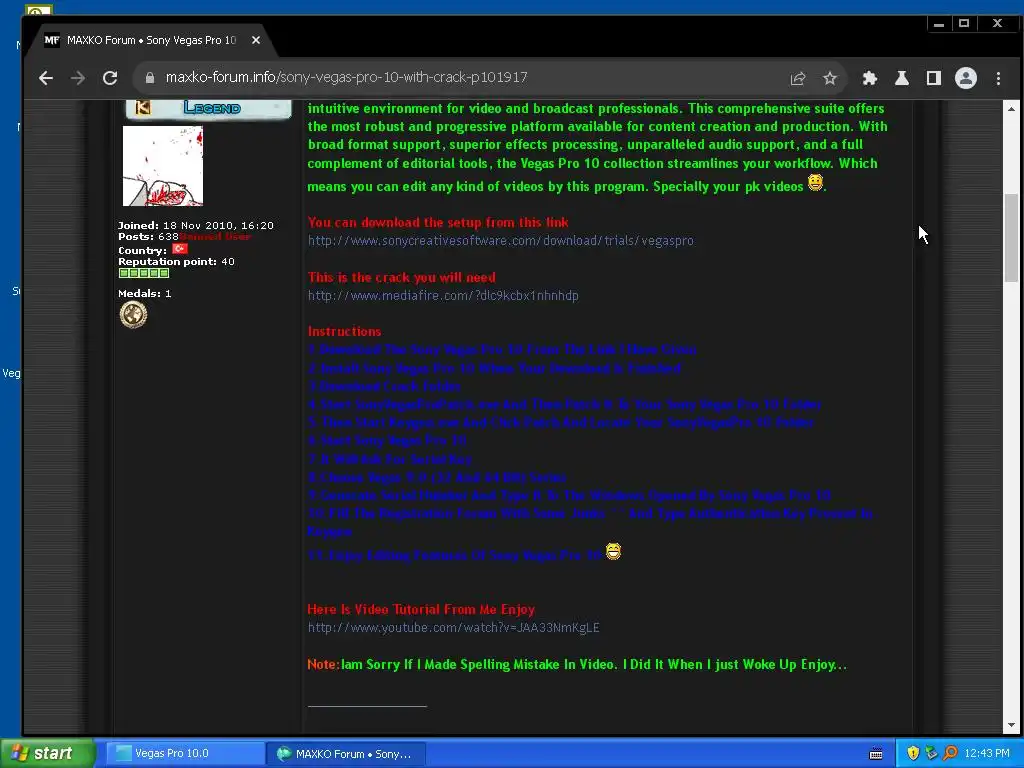The image size is (1024, 768).
Task: Click the keyboard tray icon
Action: coord(876,754)
